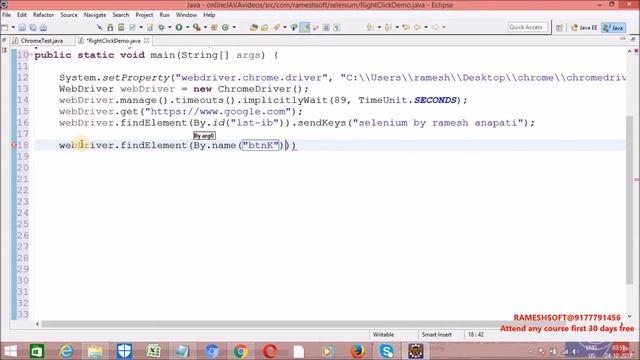
Task: Open the Search menu
Action: tap(121, 15)
